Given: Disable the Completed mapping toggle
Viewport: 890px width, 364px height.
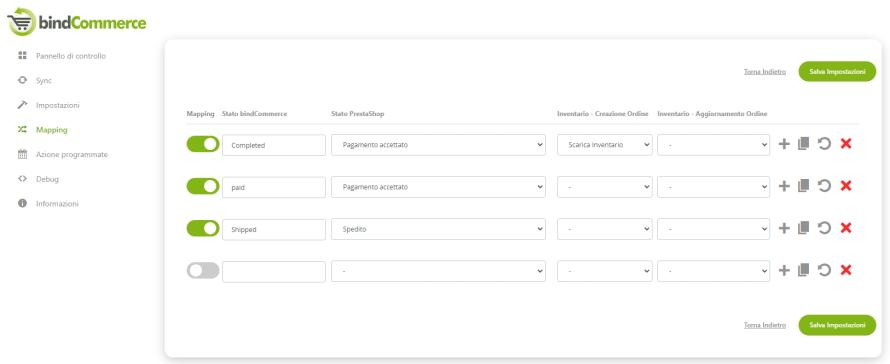Looking at the screenshot, I should 203,144.
